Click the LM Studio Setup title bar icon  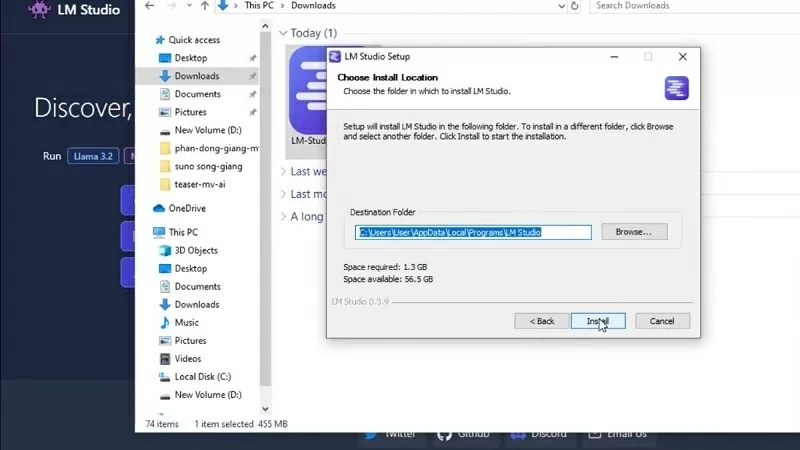coord(335,57)
